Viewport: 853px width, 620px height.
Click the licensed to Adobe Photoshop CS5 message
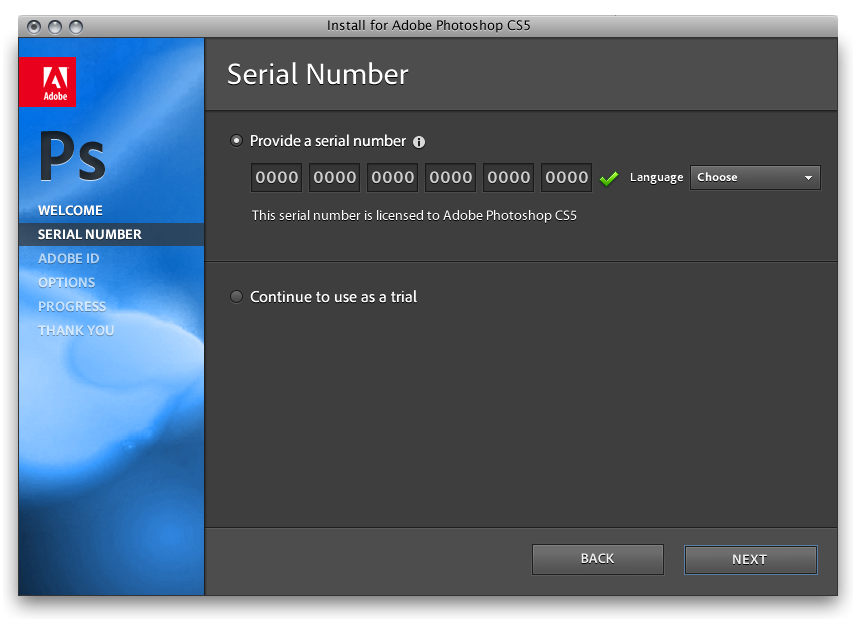pyautogui.click(x=414, y=215)
